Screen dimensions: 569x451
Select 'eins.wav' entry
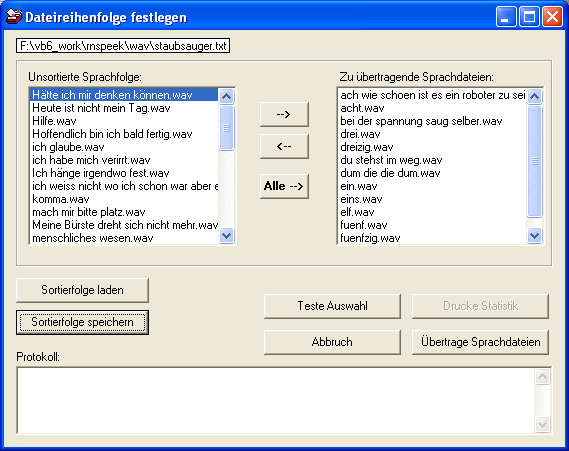point(432,199)
